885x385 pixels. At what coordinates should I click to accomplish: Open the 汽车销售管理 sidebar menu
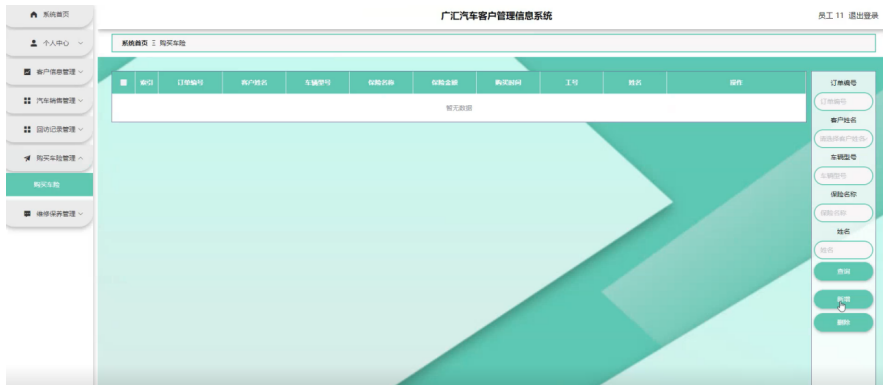point(50,101)
